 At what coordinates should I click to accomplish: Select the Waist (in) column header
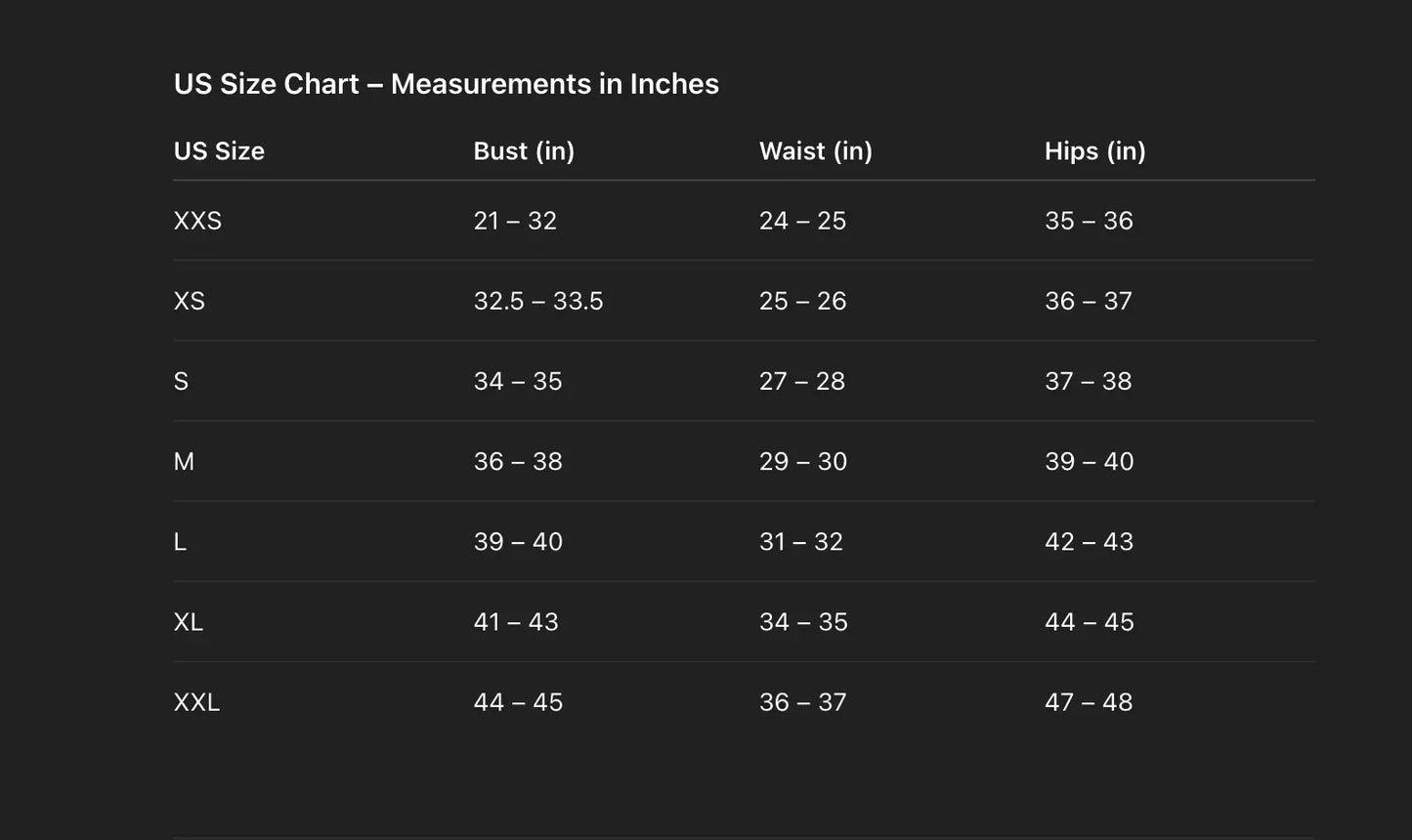point(815,151)
